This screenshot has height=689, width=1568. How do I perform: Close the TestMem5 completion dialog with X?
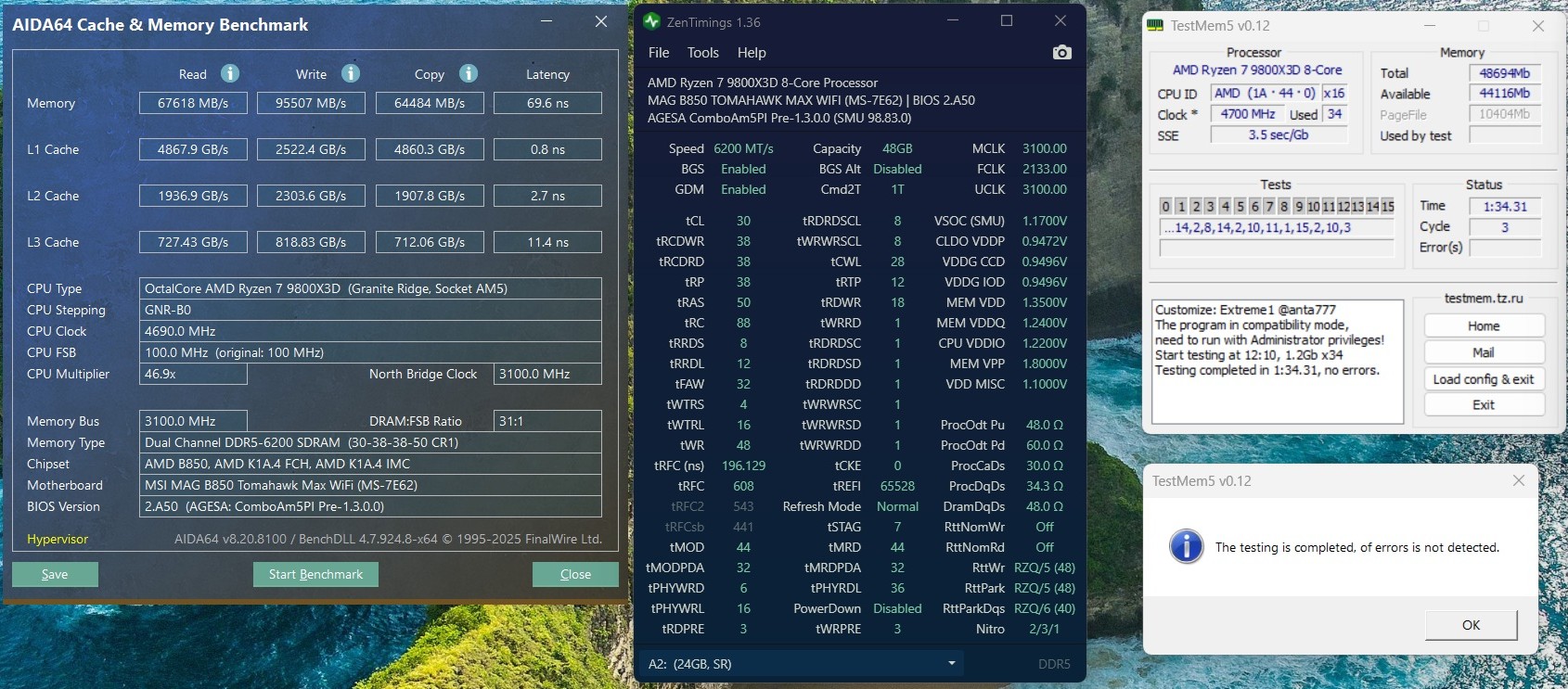(1519, 480)
